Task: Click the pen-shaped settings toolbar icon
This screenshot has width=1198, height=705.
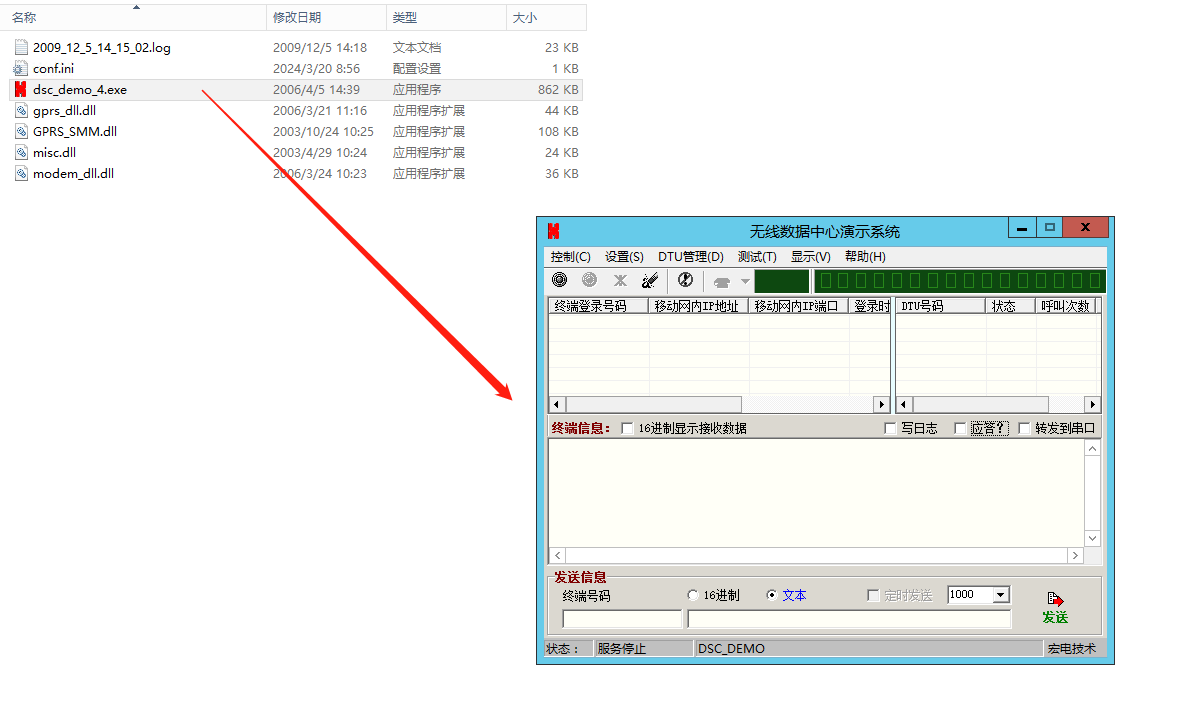Action: 650,281
